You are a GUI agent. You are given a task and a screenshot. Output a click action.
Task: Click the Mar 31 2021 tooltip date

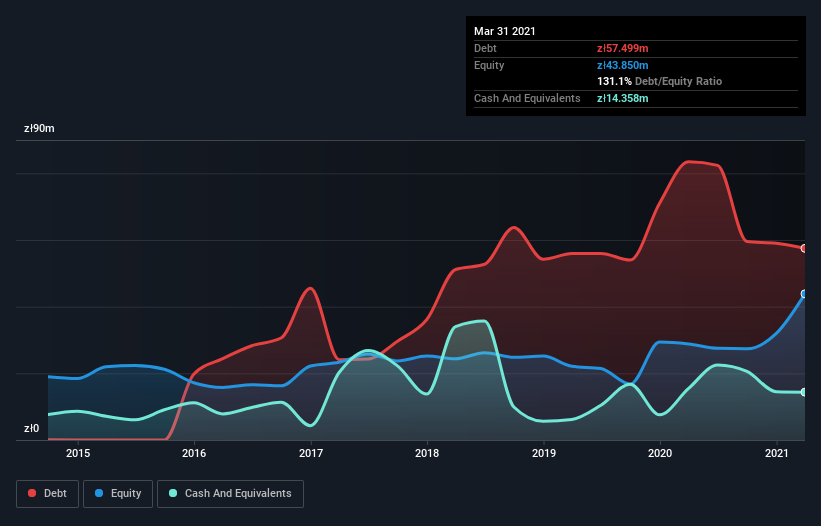(x=505, y=31)
